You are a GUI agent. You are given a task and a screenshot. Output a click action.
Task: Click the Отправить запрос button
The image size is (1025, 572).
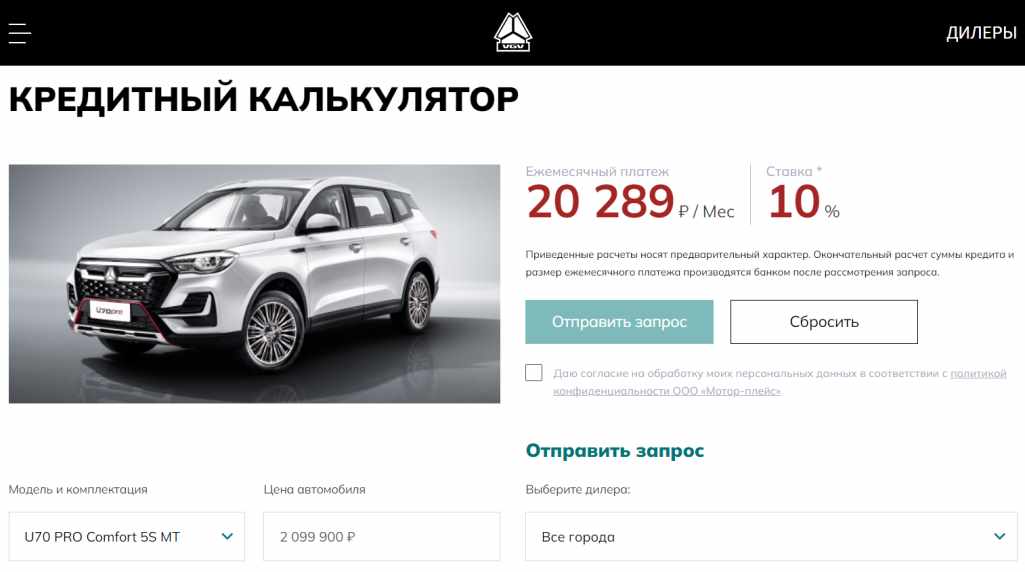619,322
